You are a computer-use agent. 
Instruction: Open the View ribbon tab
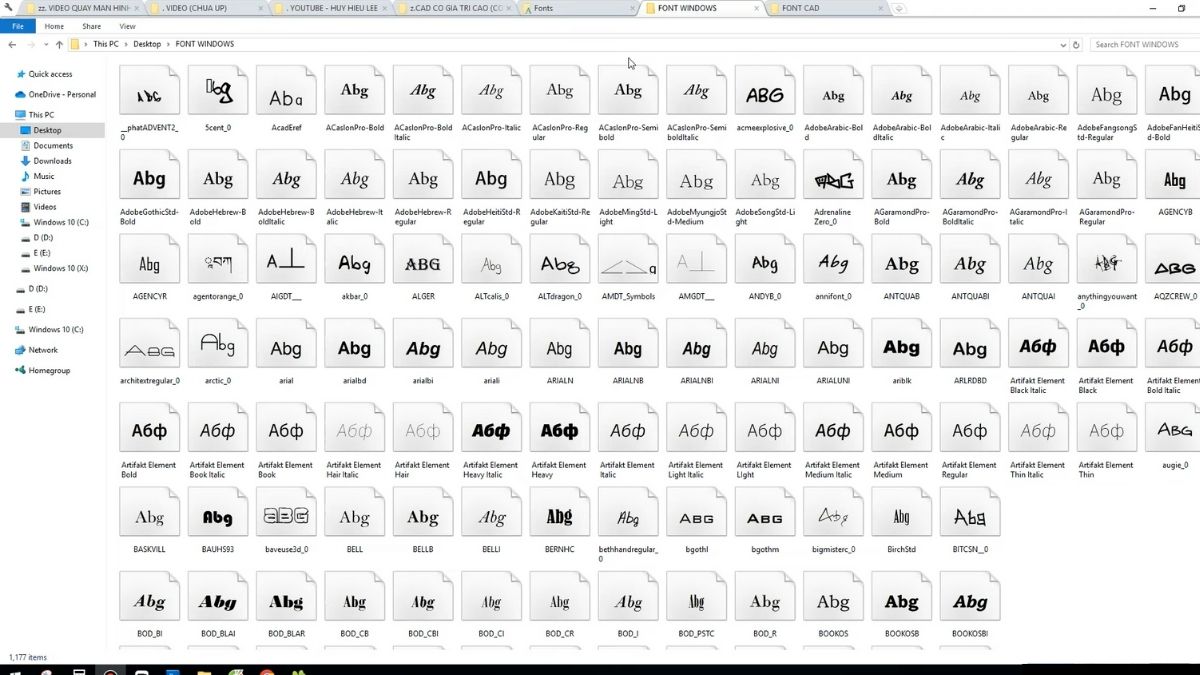[x=127, y=26]
